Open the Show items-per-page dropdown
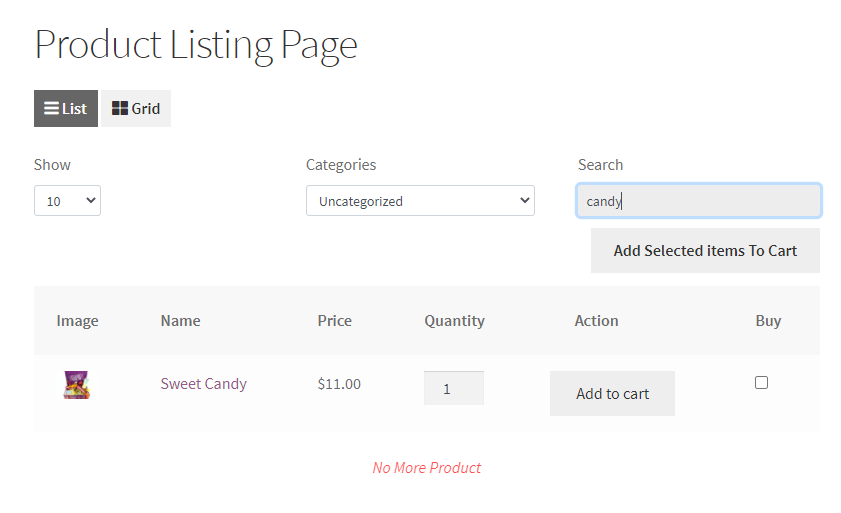841x513 pixels. (67, 201)
